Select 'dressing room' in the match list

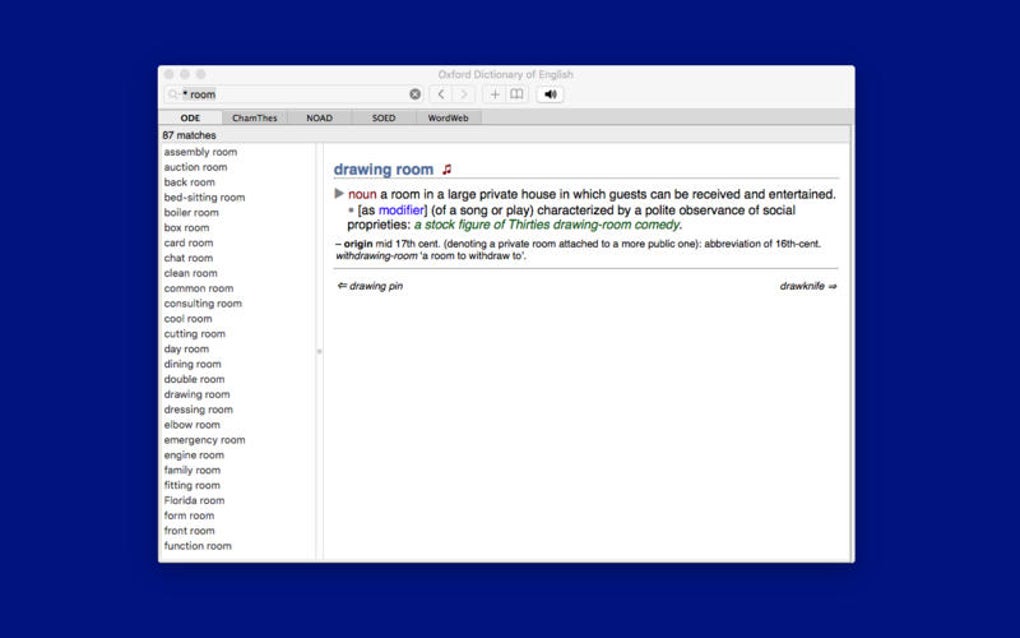198,409
